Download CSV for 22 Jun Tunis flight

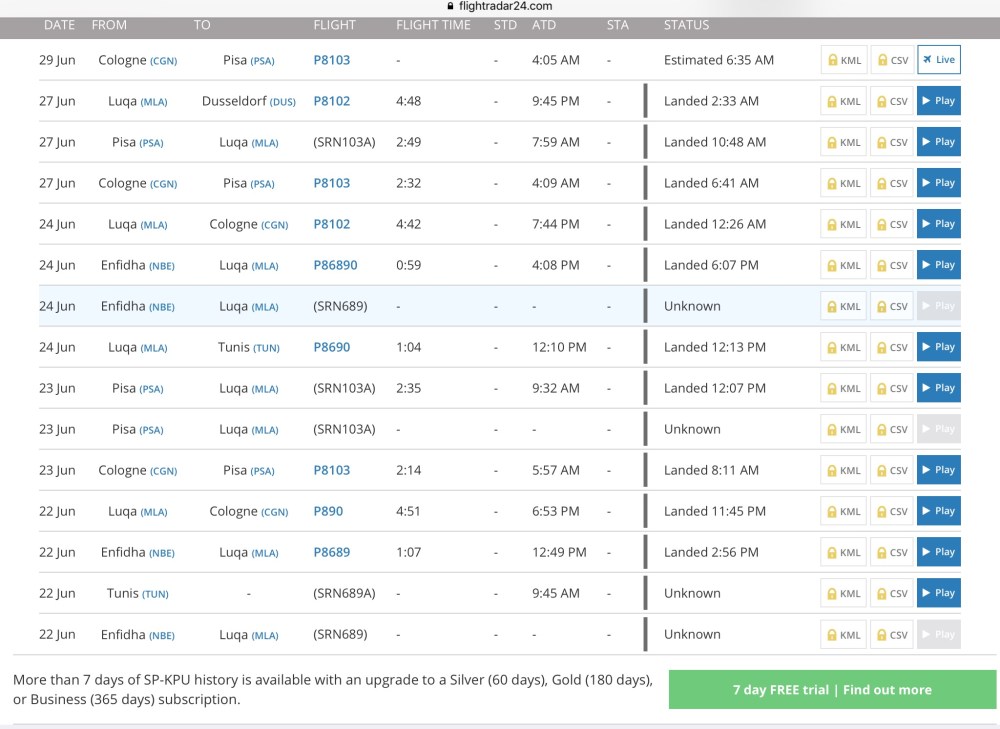[892, 593]
